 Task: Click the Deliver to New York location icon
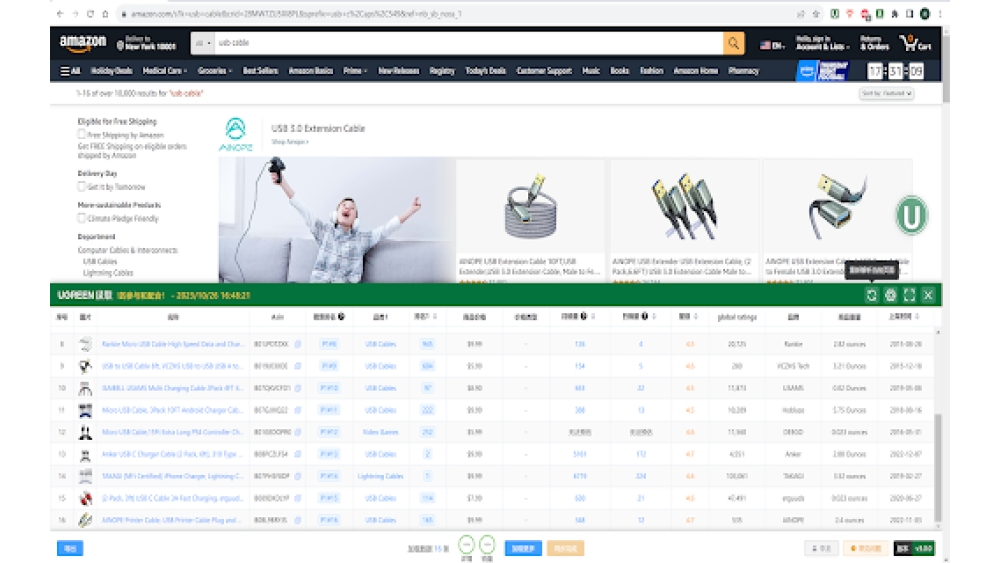[120, 45]
